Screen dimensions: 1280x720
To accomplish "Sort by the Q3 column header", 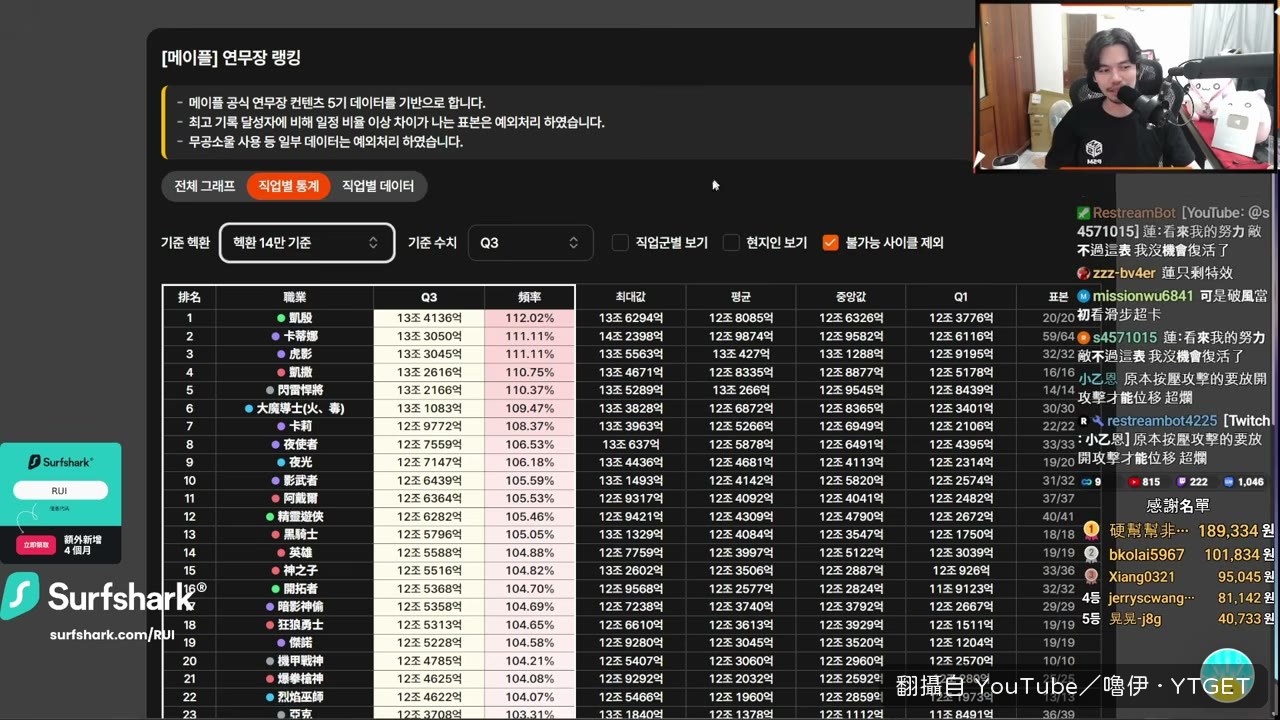I will coord(429,297).
